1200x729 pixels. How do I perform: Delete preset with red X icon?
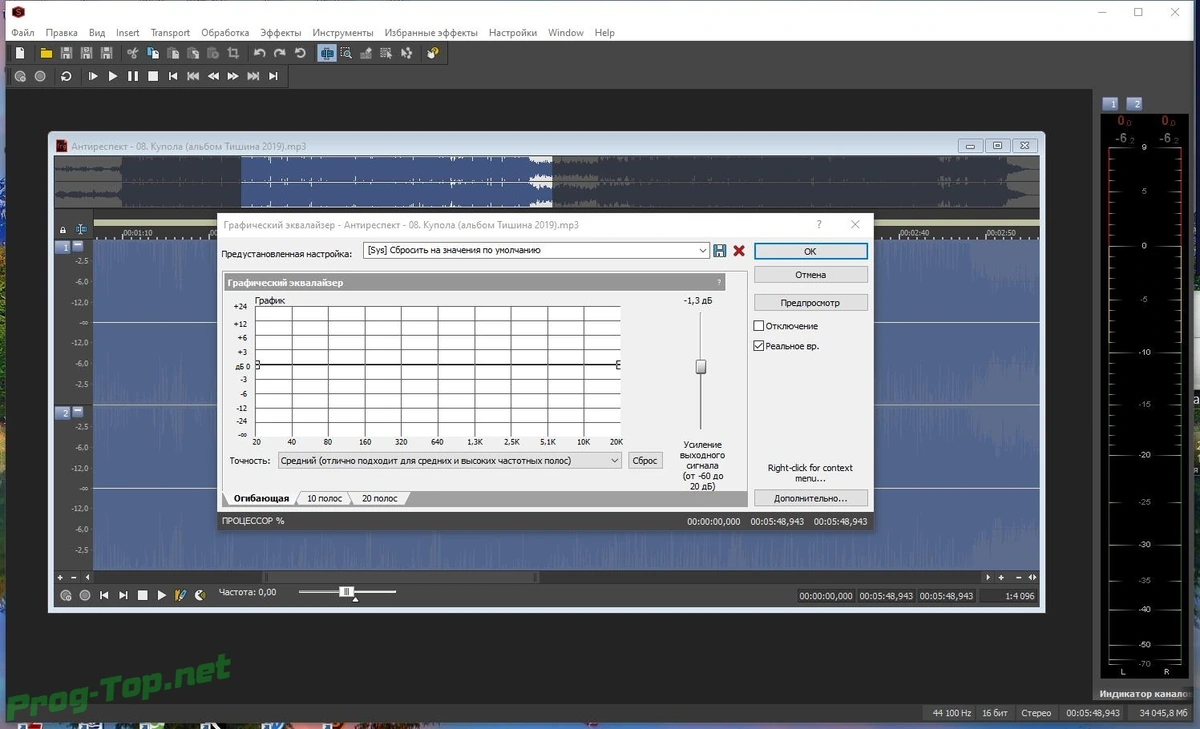(739, 251)
